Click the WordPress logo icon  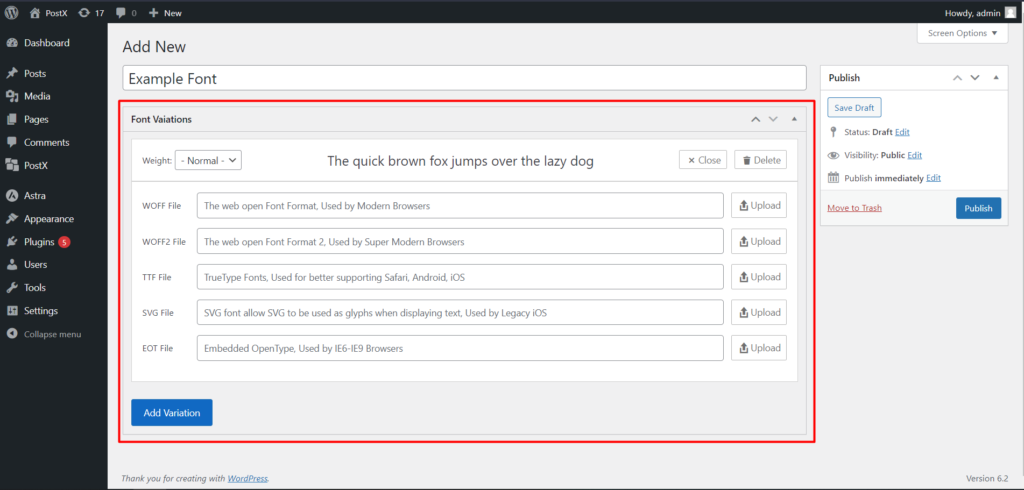(x=12, y=12)
